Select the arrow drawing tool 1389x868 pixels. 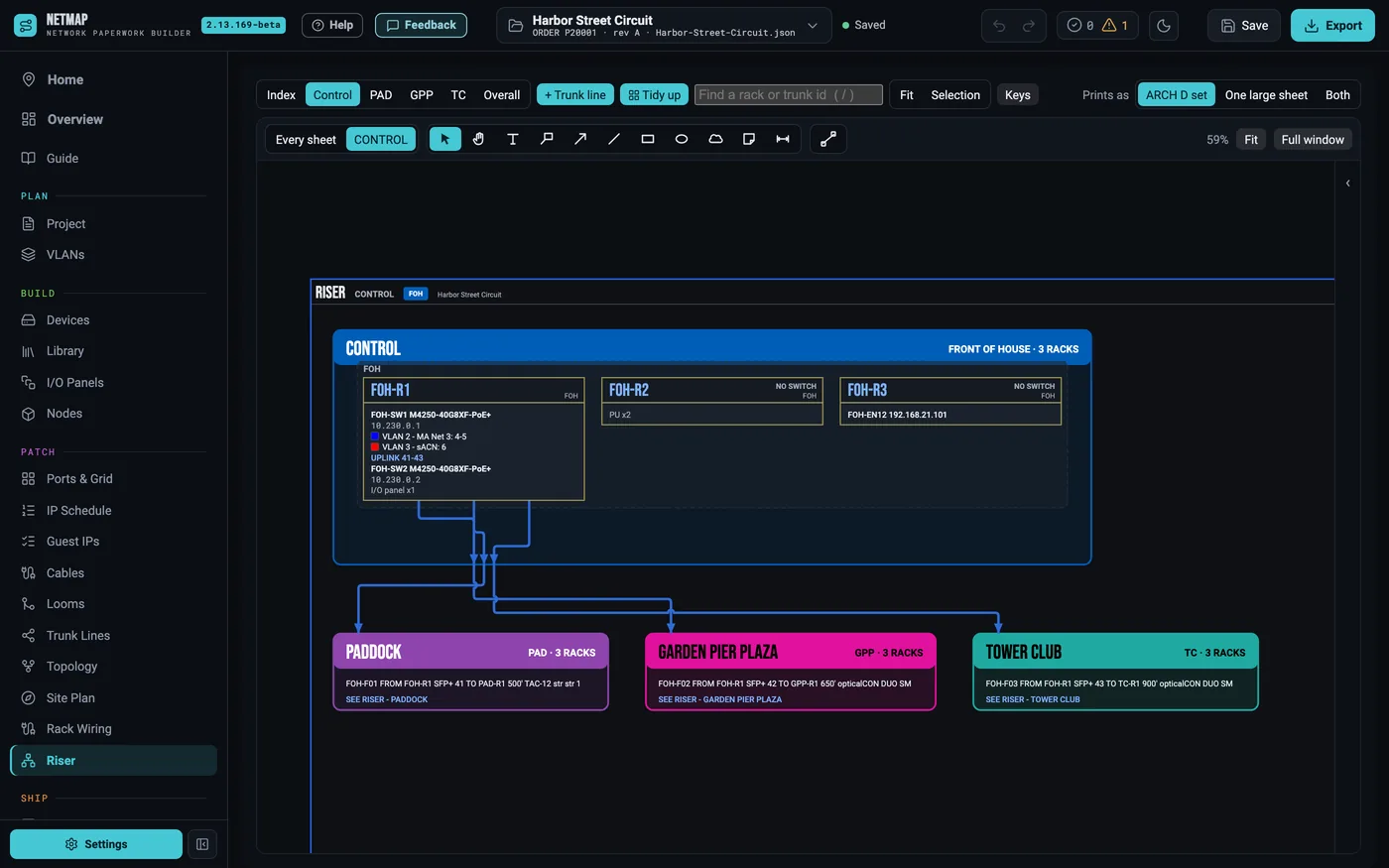pos(579,140)
